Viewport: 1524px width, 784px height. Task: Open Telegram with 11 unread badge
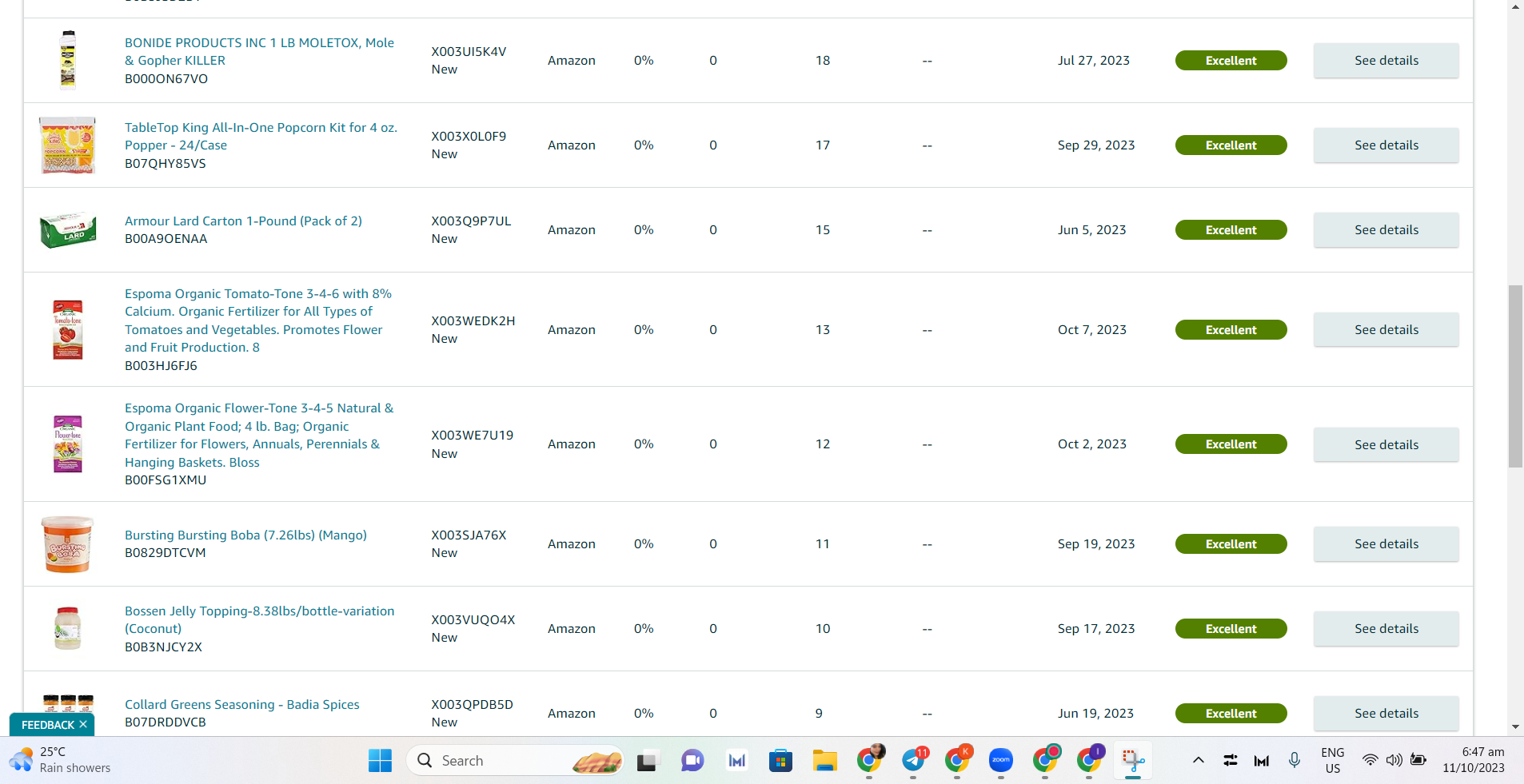(913, 761)
